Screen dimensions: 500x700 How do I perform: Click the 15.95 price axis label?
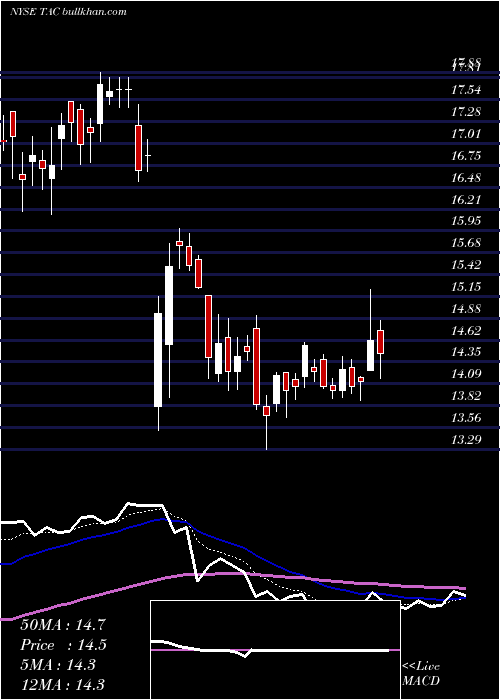[466, 221]
